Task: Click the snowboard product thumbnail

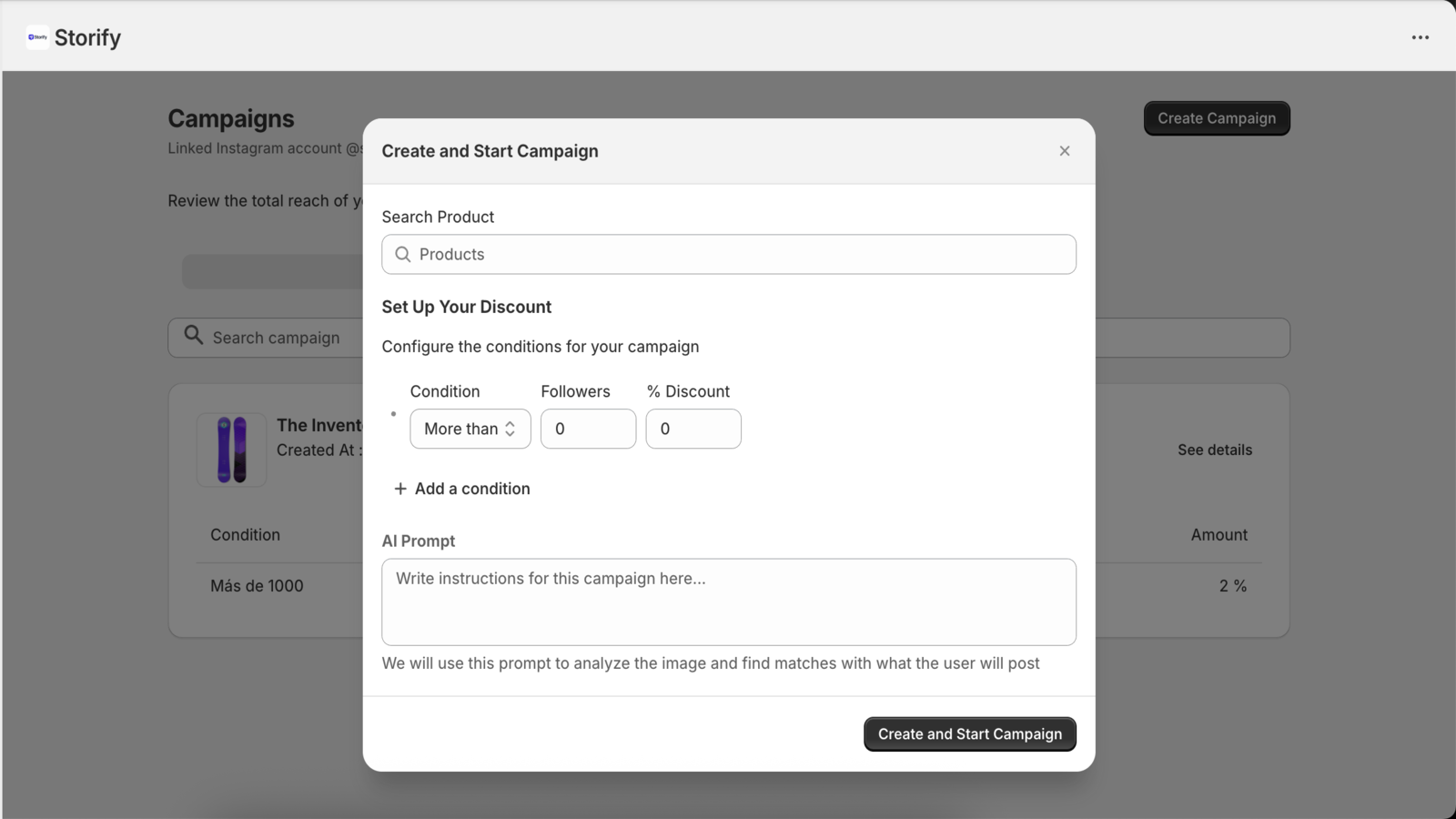Action: coord(231,449)
